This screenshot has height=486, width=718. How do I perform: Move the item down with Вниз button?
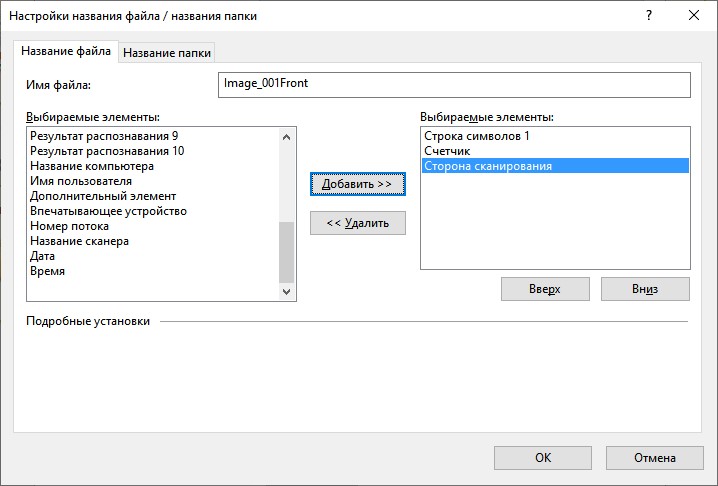645,289
